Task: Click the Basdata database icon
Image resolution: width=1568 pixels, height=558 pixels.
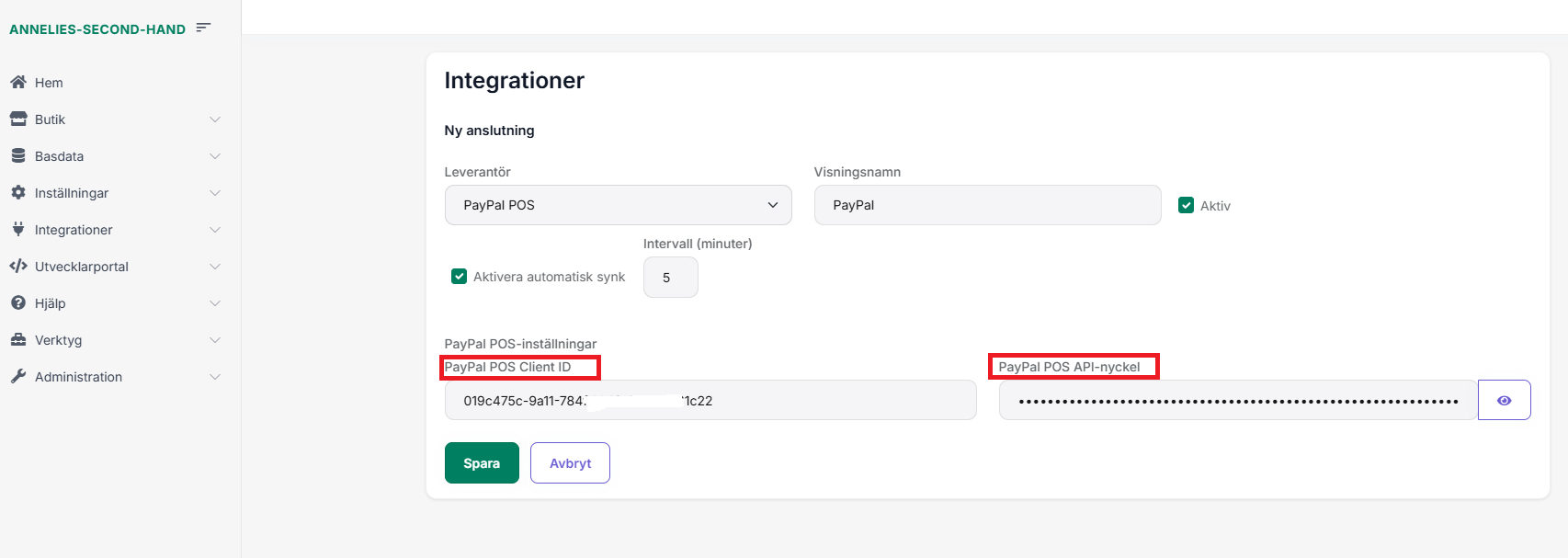Action: [17, 155]
